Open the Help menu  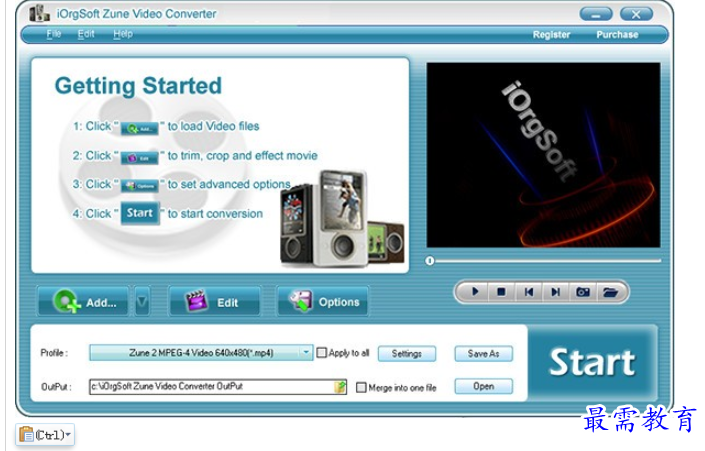tap(123, 34)
